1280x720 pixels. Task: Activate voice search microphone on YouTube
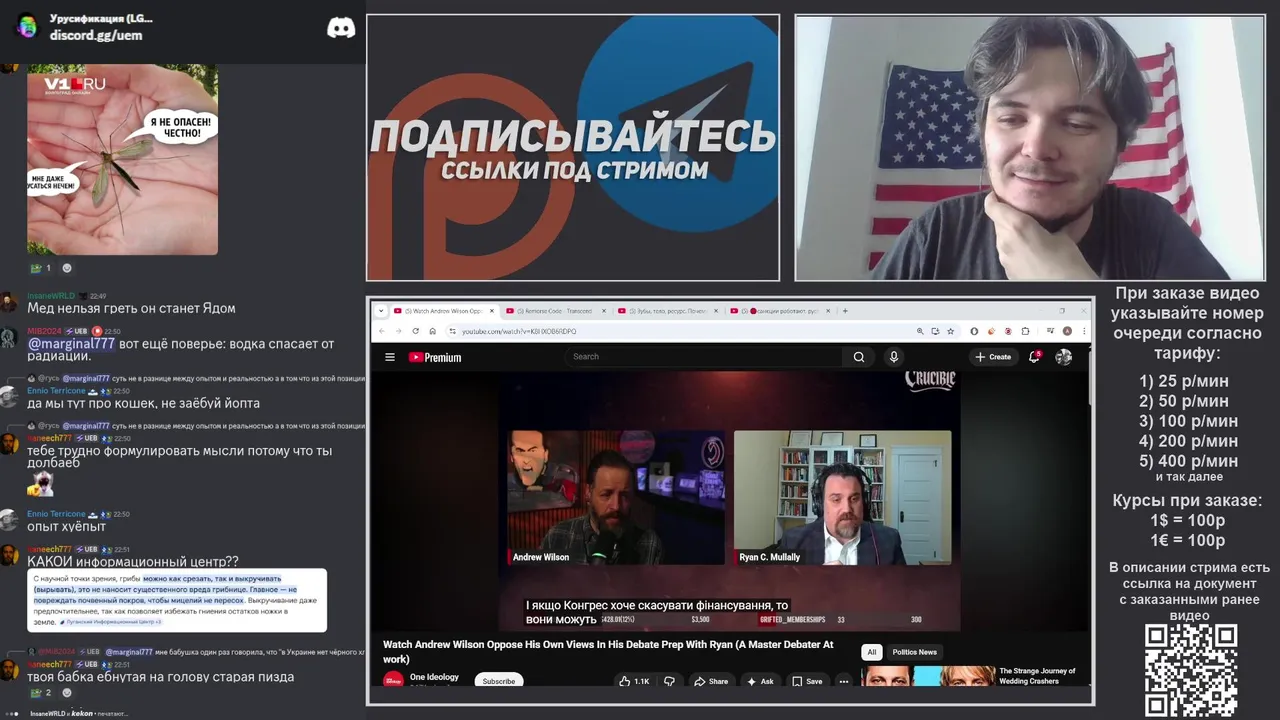point(894,357)
